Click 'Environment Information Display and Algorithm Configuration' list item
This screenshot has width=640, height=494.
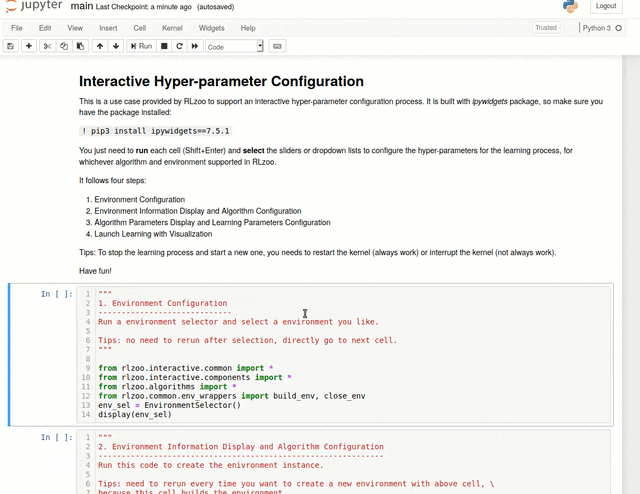pyautogui.click(x=198, y=211)
